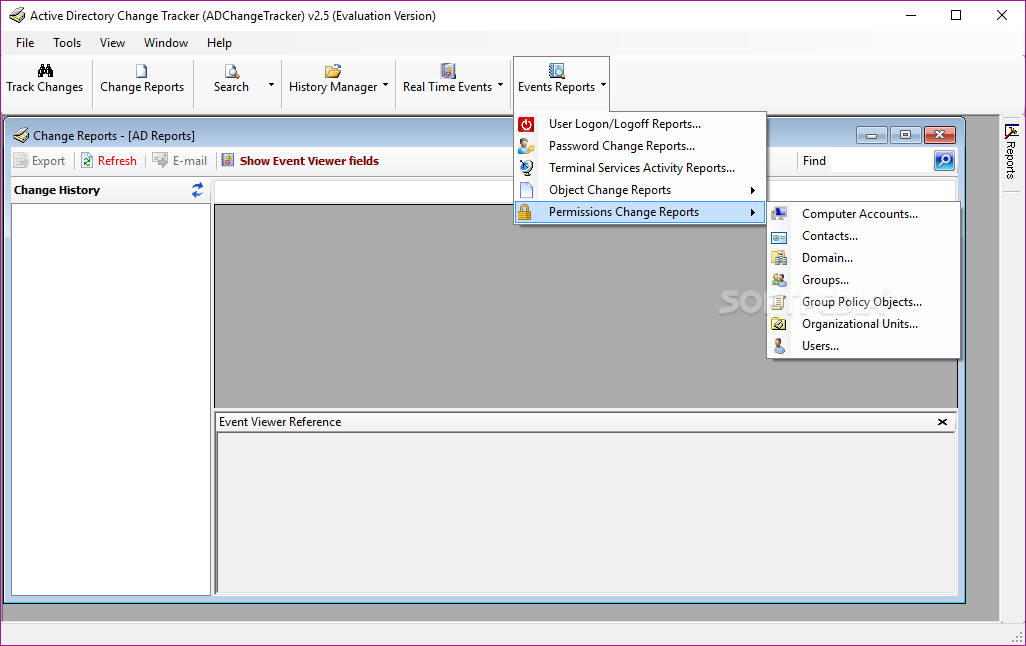Choose Terminal Services Activity Reports entry

pyautogui.click(x=640, y=168)
